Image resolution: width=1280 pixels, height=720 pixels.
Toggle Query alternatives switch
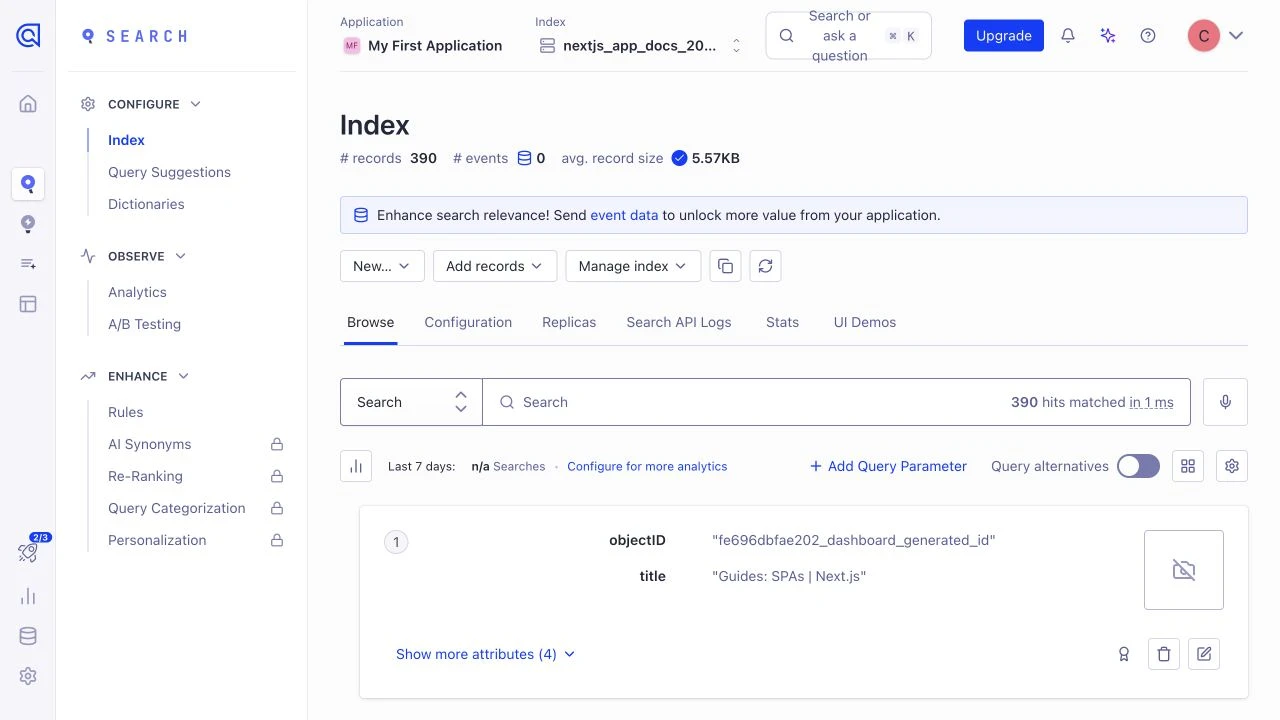[1138, 466]
